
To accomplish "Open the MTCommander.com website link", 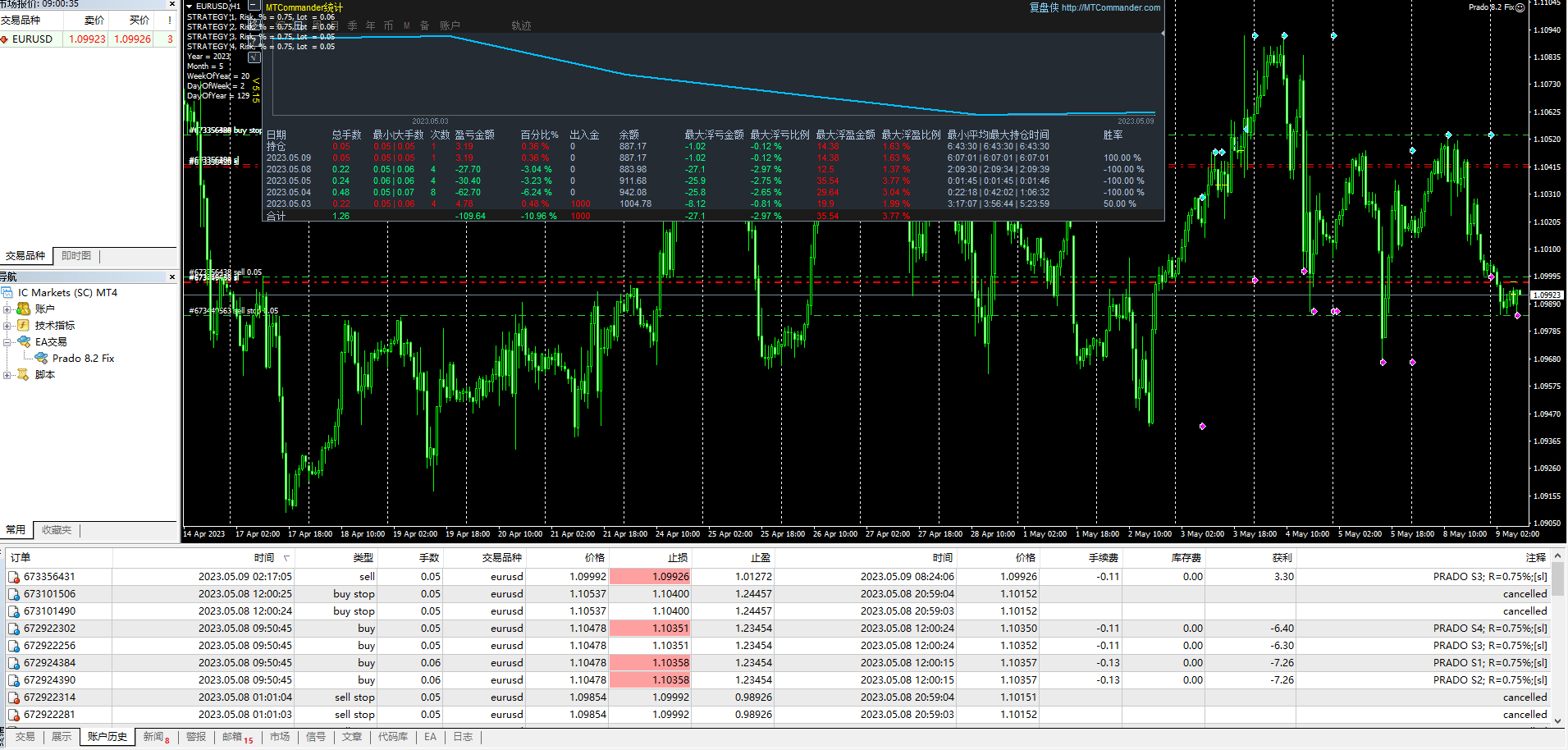I will [x=1110, y=7].
